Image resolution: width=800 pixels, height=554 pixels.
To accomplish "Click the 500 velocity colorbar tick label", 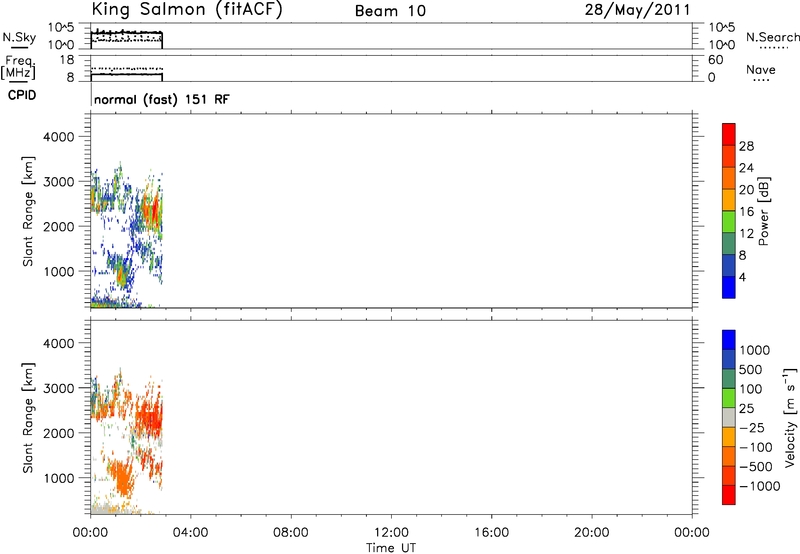I will (751, 370).
